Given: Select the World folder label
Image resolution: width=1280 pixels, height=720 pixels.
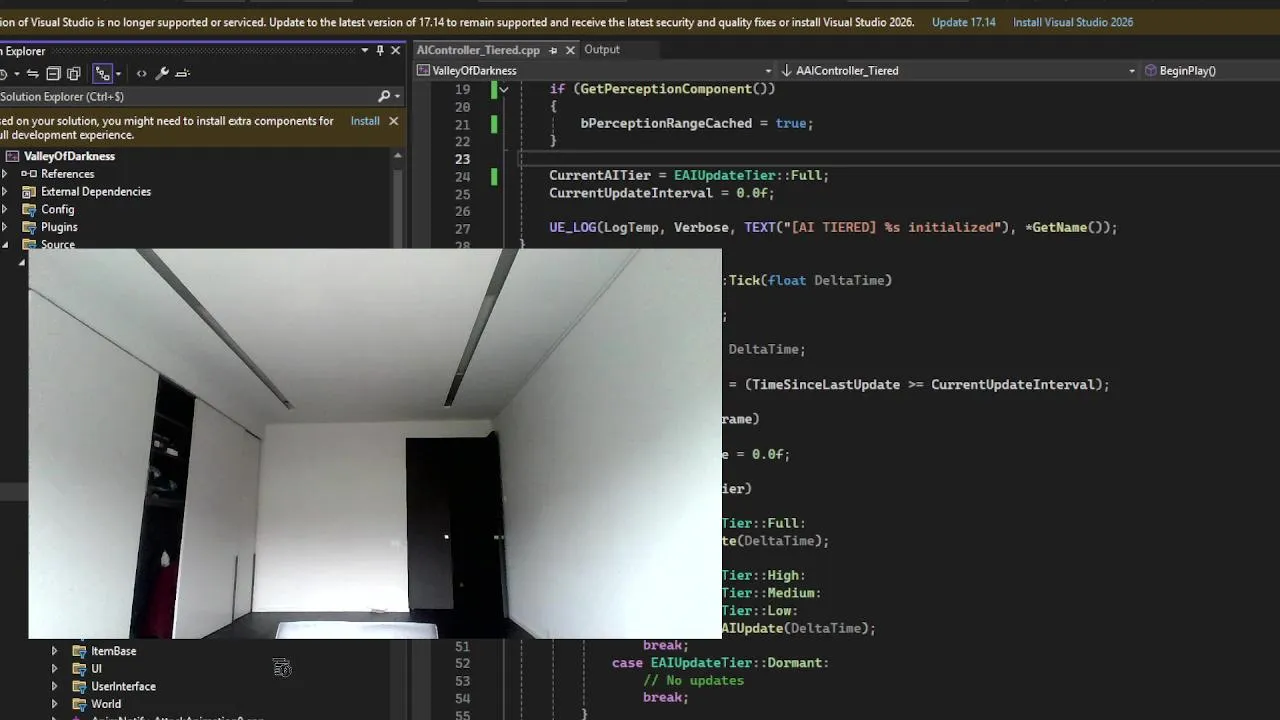Looking at the screenshot, I should click(106, 704).
